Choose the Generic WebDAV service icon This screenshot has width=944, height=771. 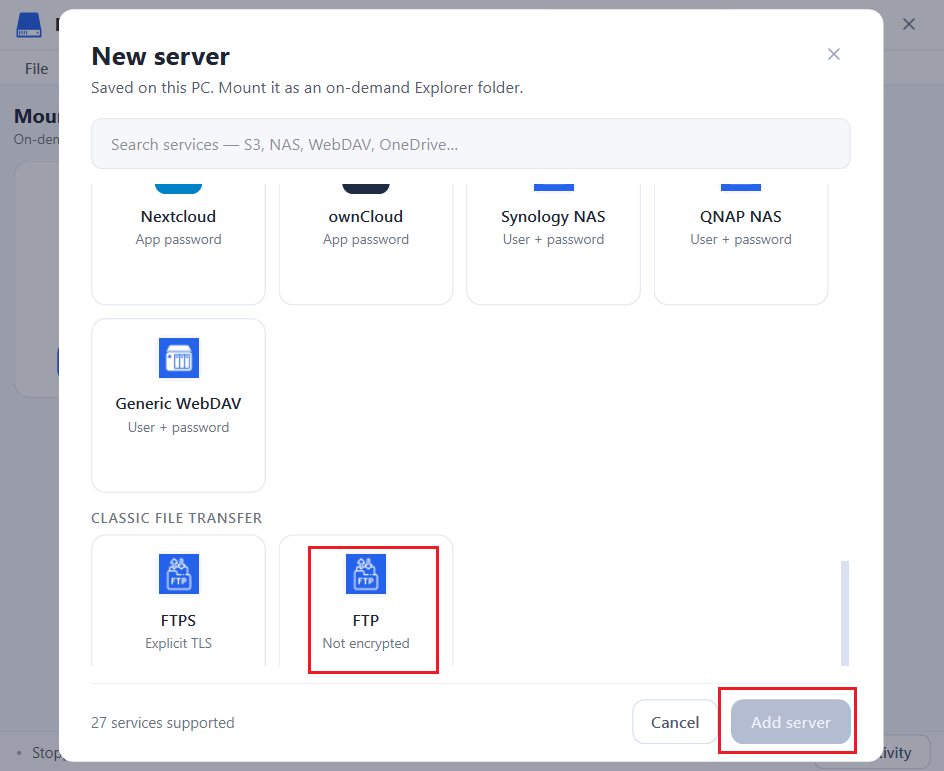(178, 358)
